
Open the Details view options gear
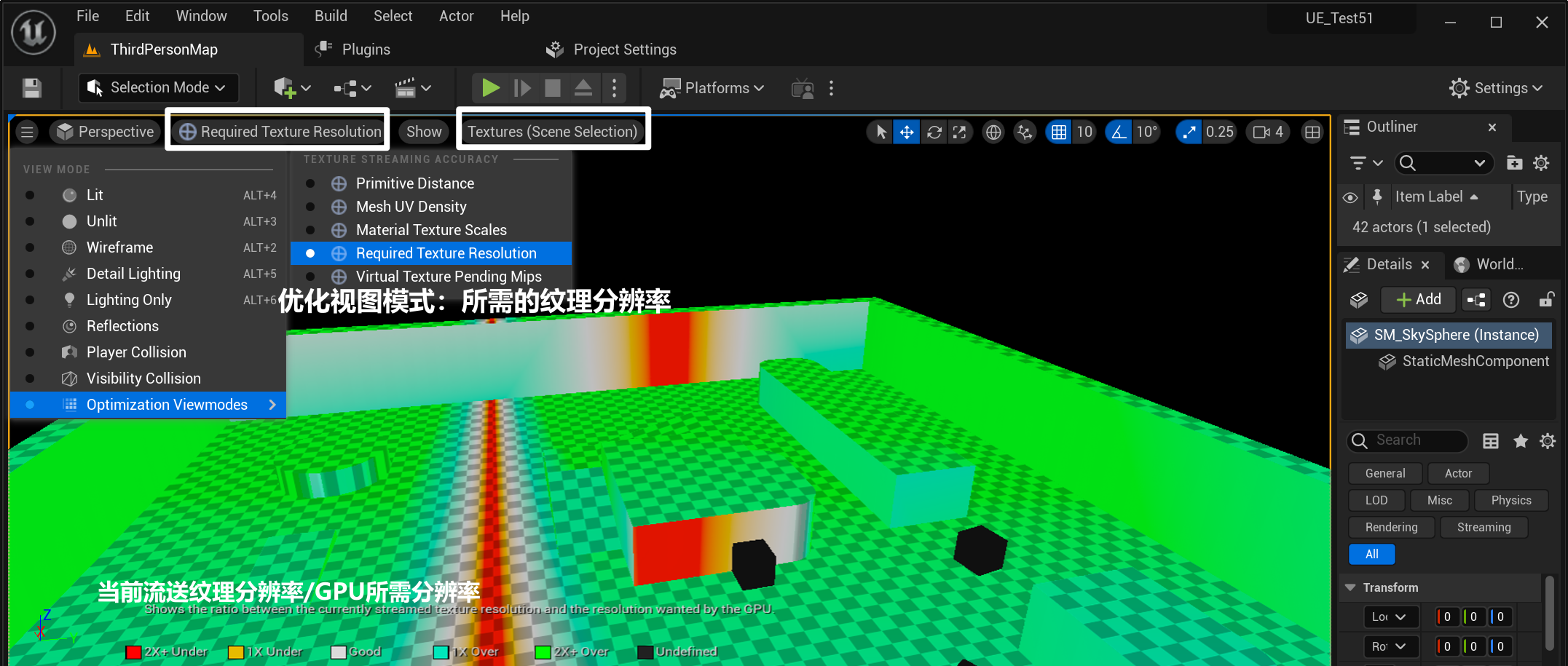[1548, 441]
